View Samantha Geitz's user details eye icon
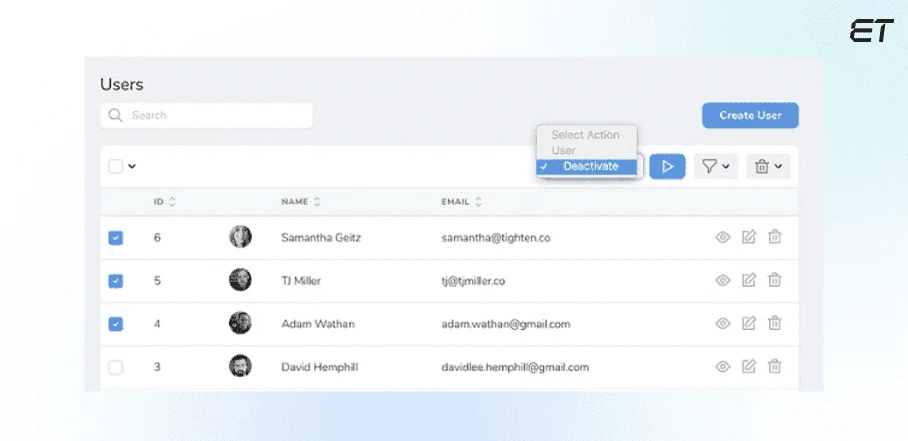The width and height of the screenshot is (908, 441). pyautogui.click(x=722, y=238)
